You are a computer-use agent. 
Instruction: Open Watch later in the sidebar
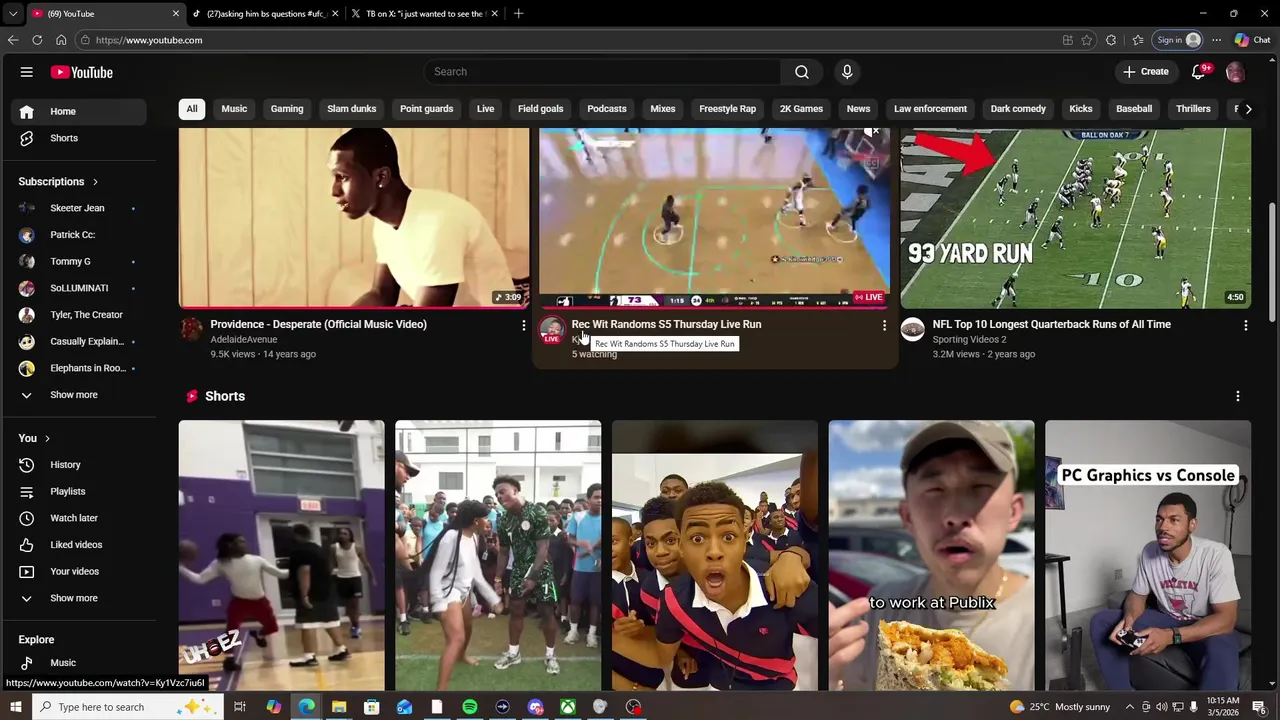pos(80,518)
